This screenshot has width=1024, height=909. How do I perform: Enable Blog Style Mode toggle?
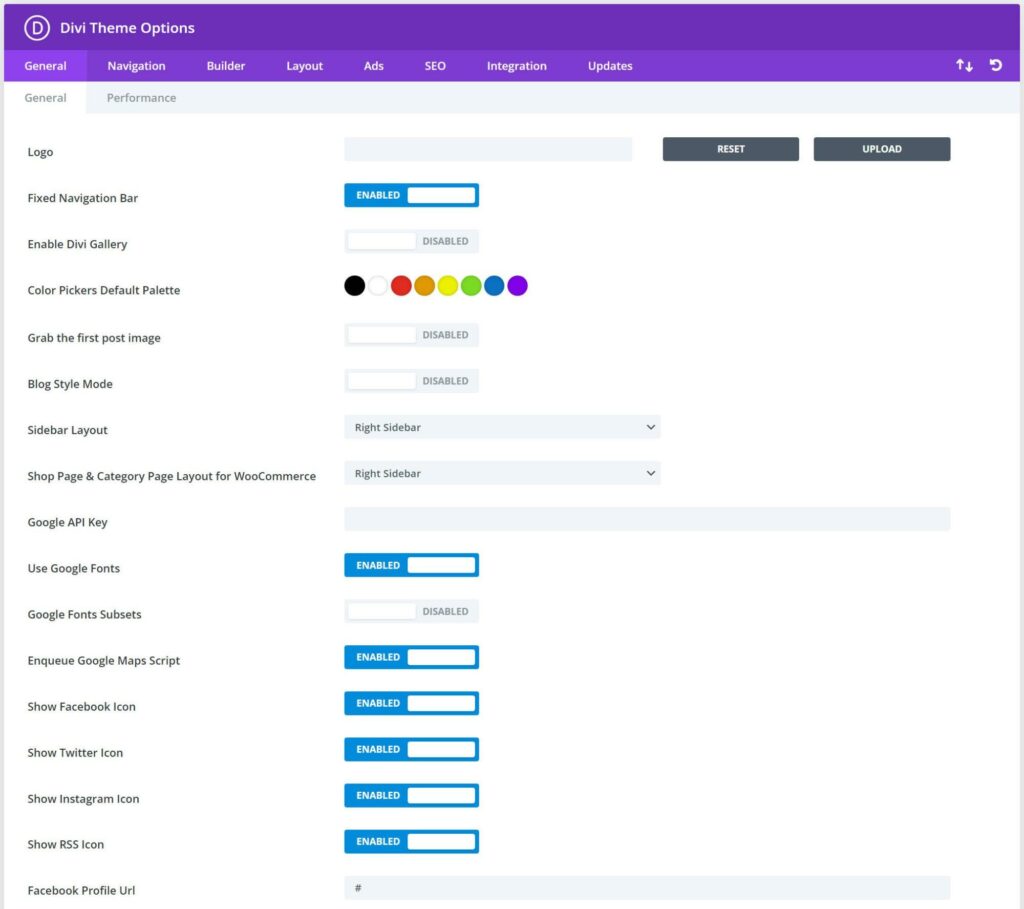coord(411,381)
